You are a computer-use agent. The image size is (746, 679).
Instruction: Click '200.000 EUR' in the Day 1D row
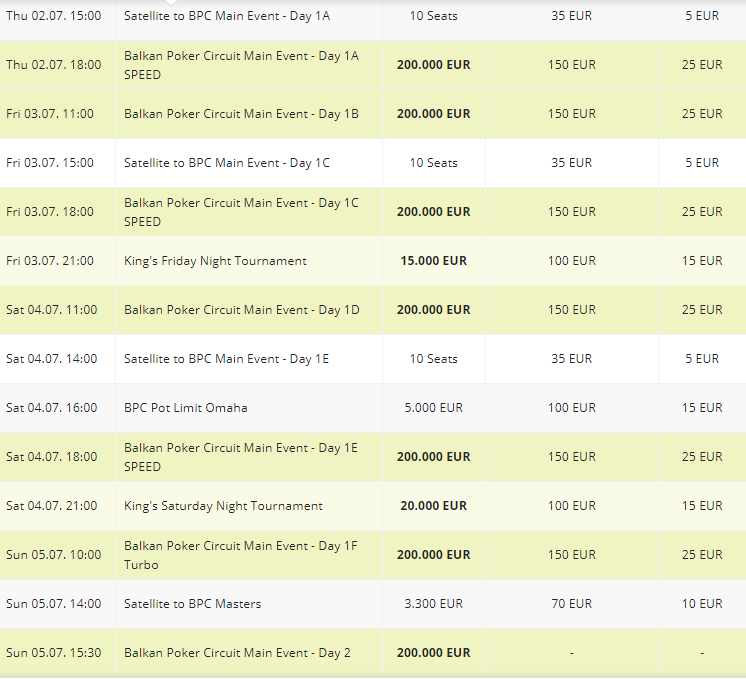click(433, 310)
